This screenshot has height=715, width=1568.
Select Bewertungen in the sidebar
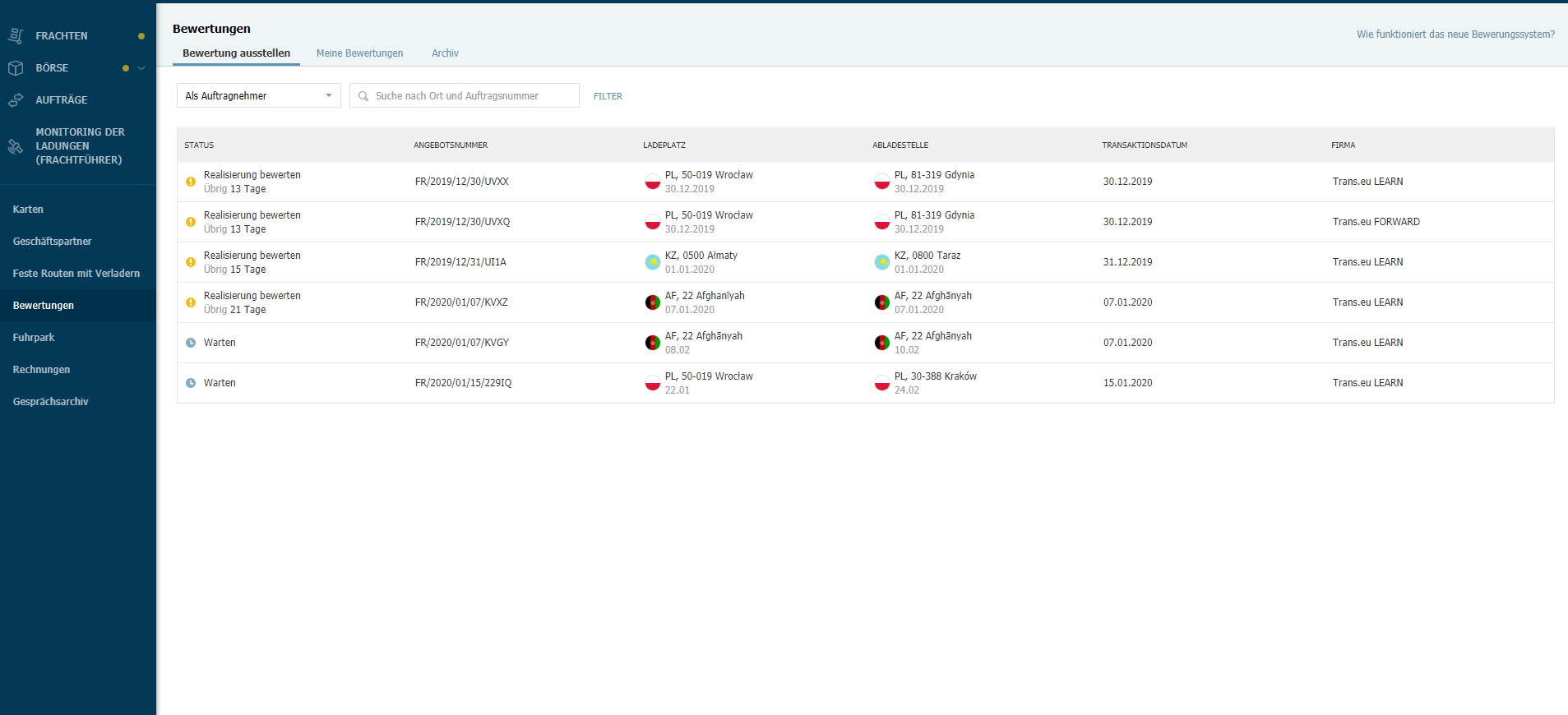click(44, 306)
